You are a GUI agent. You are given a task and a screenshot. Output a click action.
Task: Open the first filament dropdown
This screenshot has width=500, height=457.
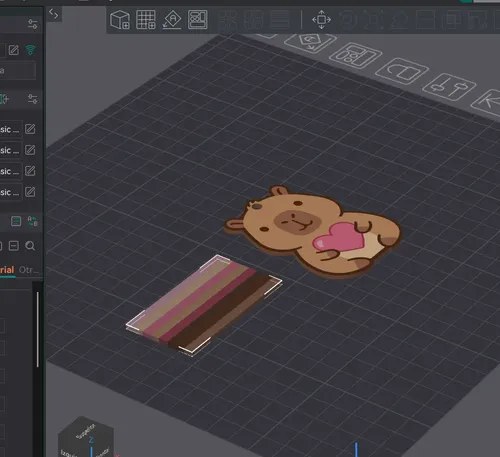(11, 129)
